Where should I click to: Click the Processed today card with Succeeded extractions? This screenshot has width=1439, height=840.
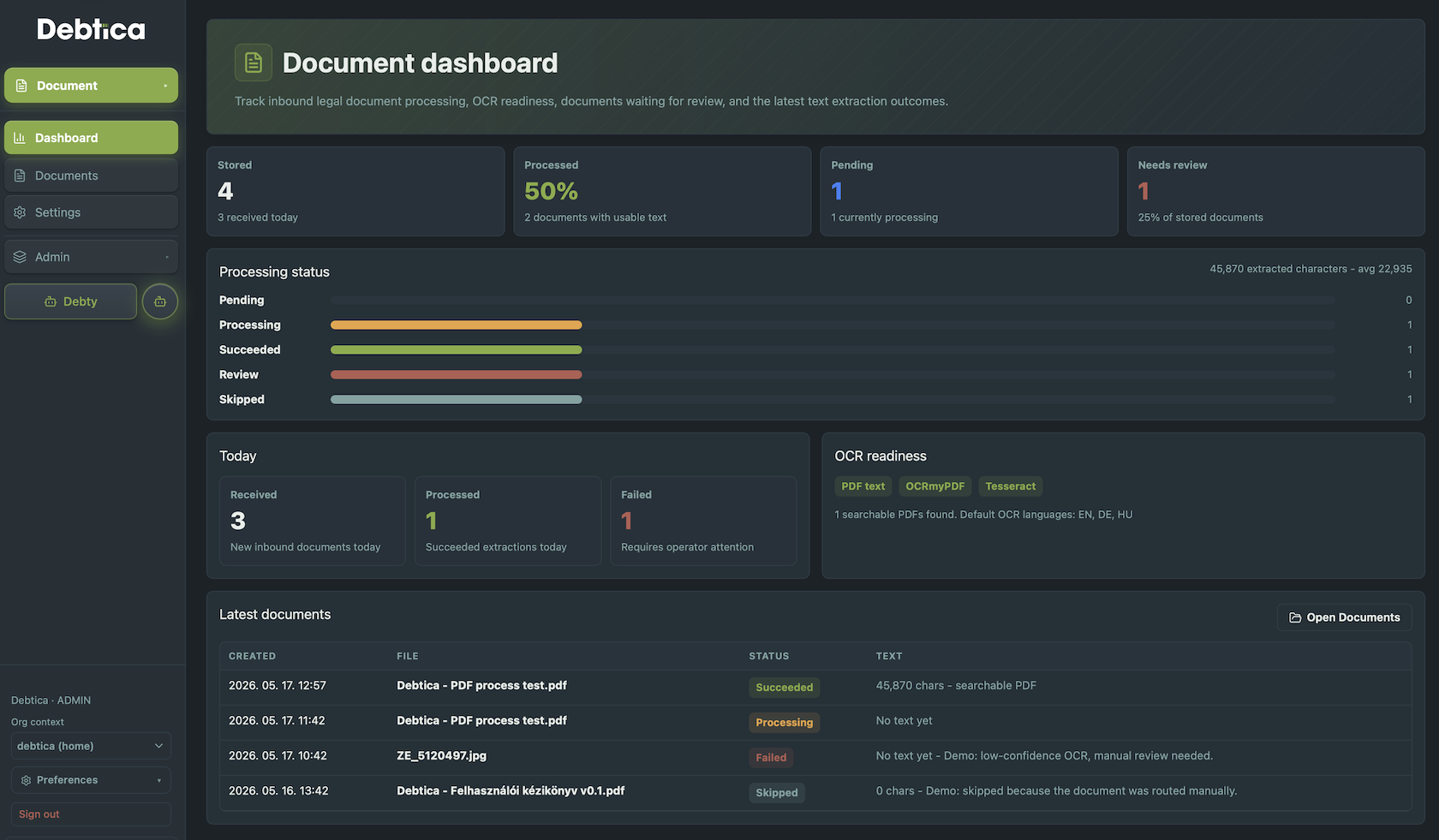click(x=508, y=521)
